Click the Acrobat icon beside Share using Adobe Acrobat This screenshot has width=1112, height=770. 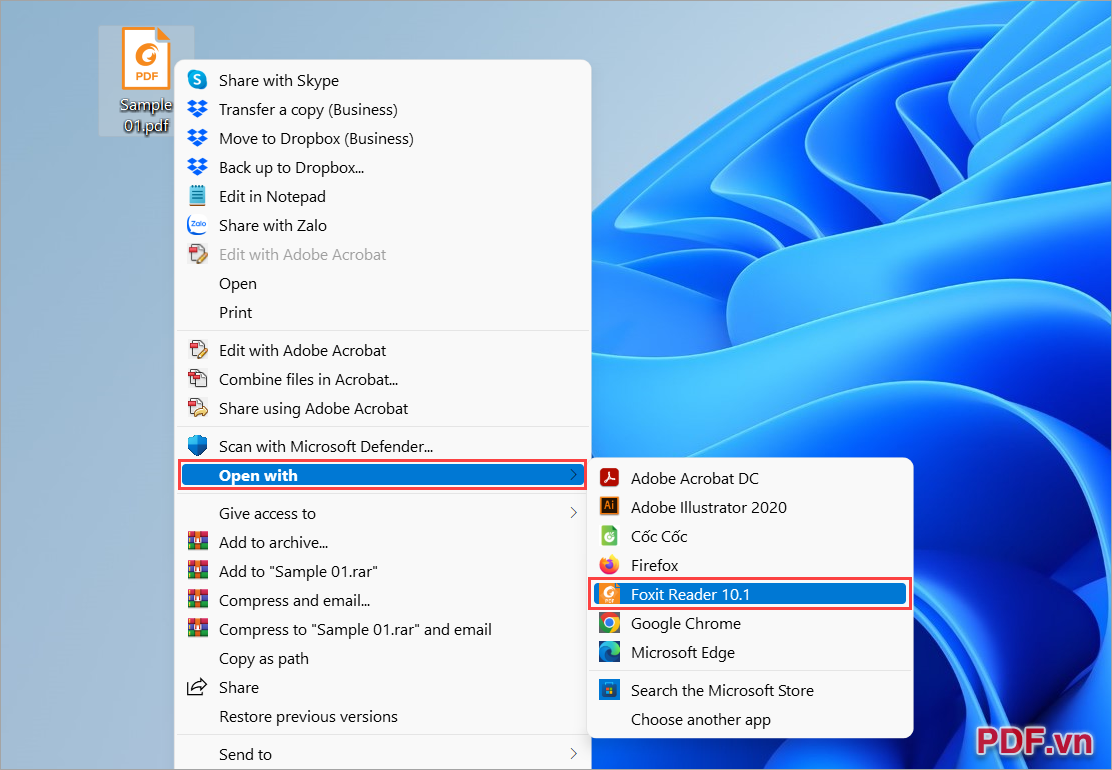[197, 408]
